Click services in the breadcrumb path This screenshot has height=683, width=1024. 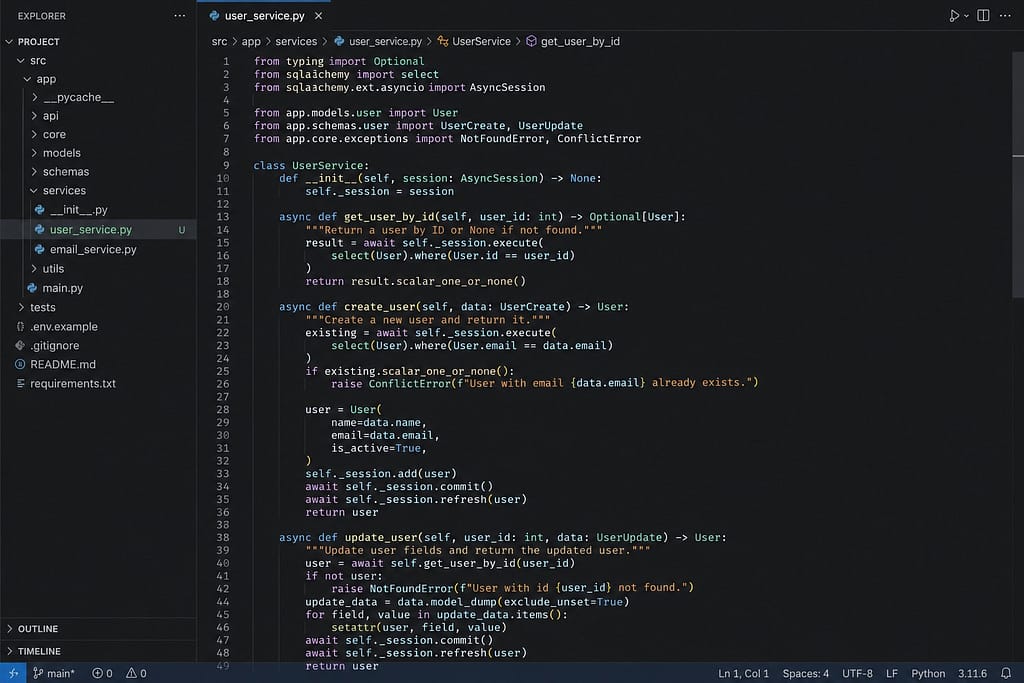click(x=296, y=41)
